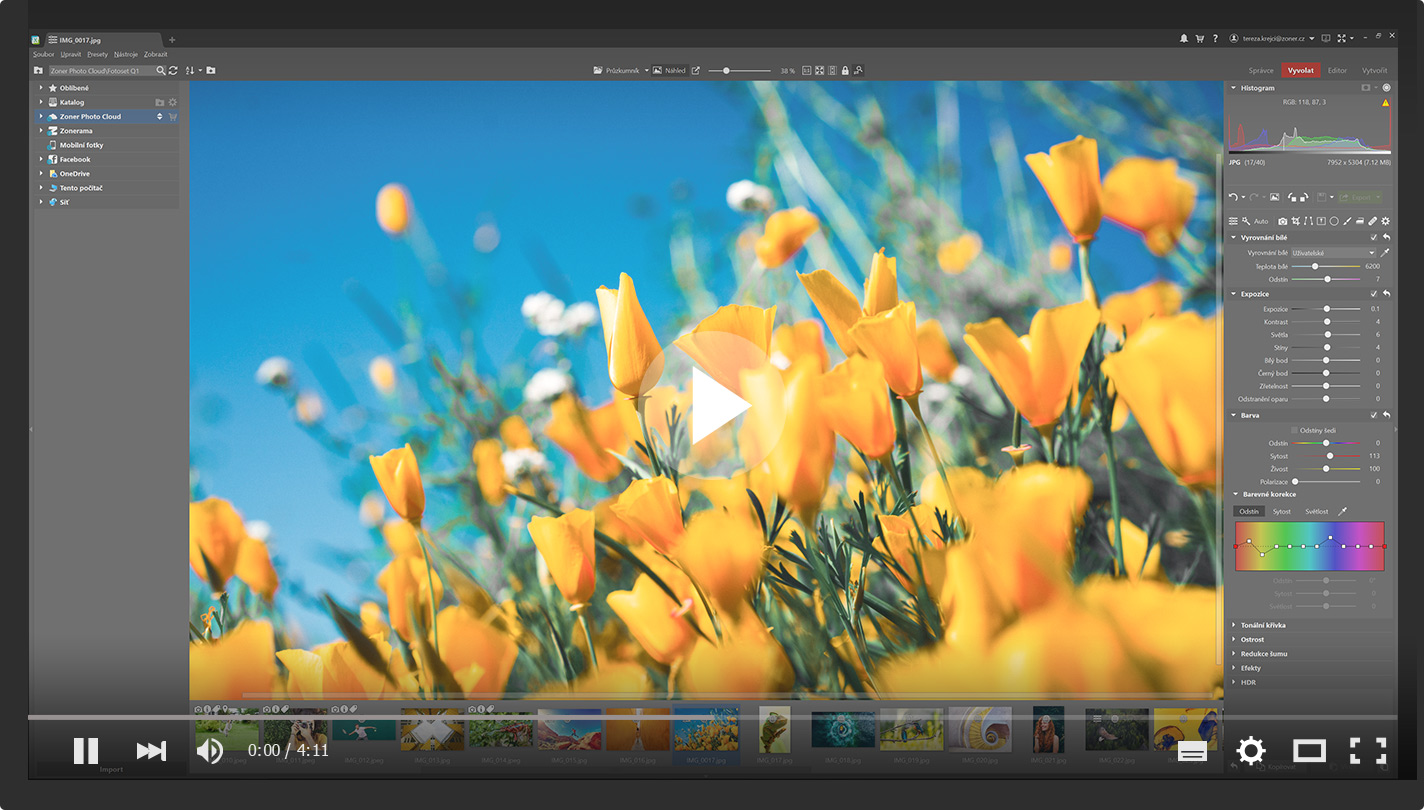
Task: Select the Vyvolat module tab
Action: pos(1301,70)
